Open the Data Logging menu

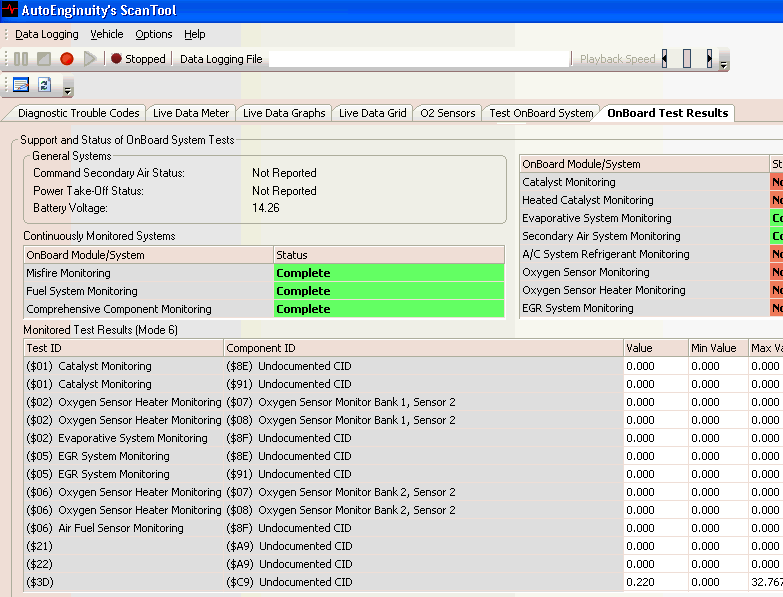point(46,34)
